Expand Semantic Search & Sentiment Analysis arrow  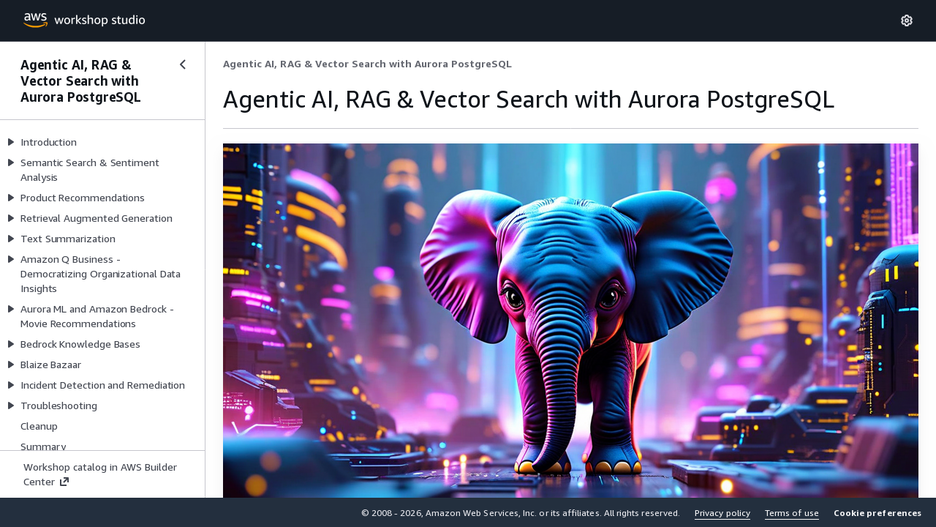(x=11, y=162)
